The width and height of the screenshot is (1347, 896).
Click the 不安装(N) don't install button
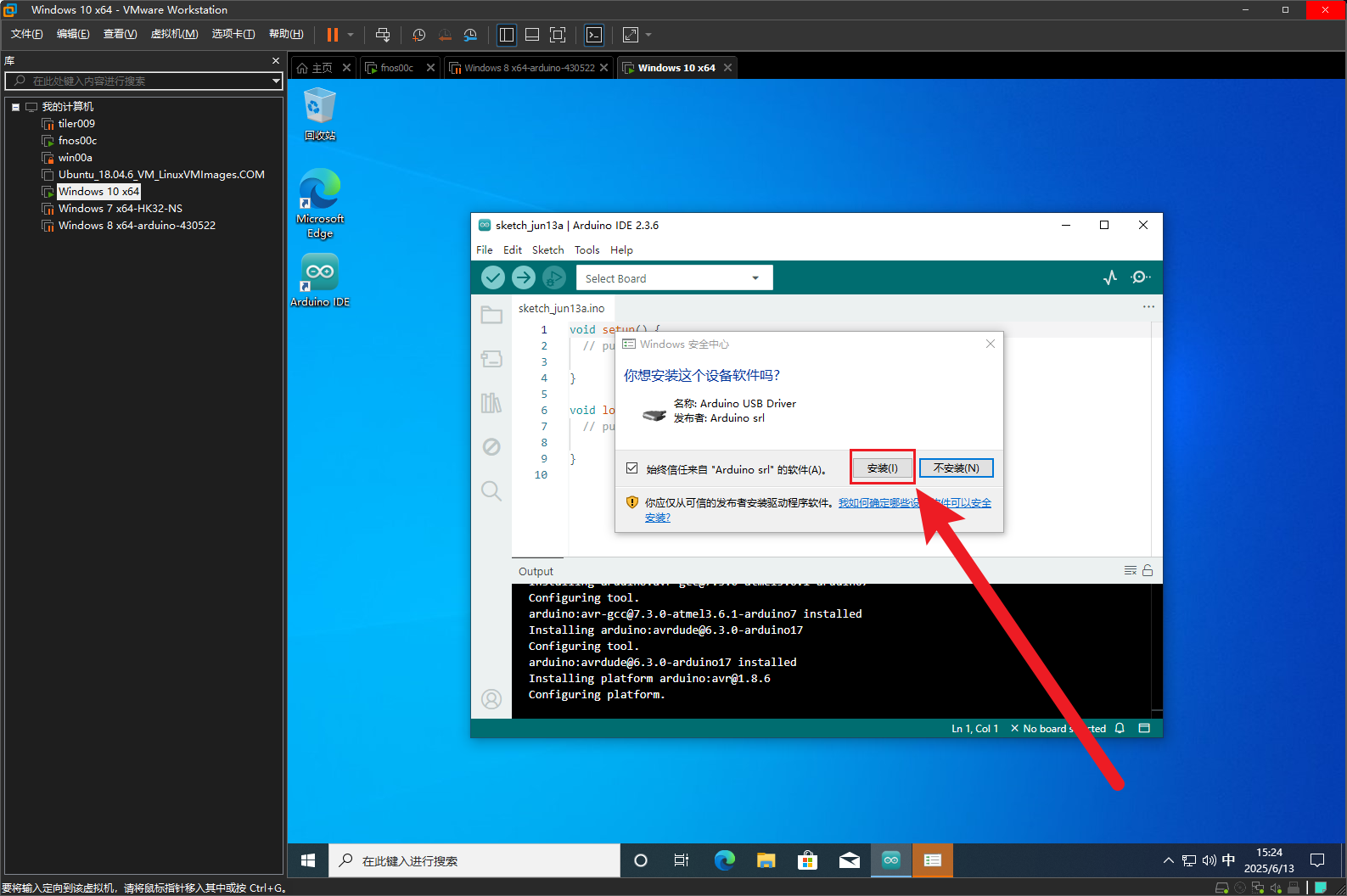[x=957, y=468]
